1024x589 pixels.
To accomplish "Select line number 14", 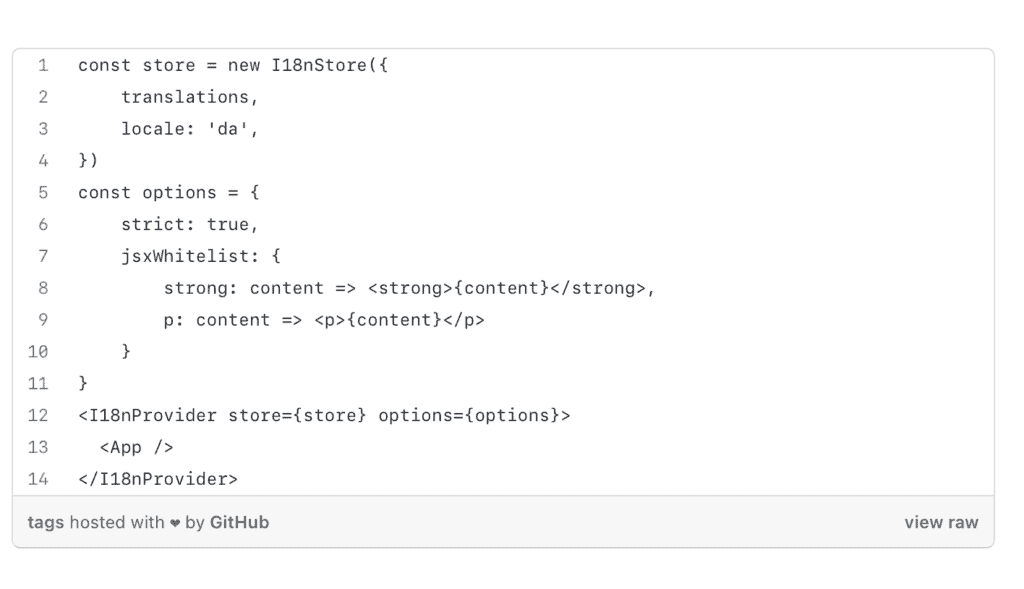I will (38, 479).
